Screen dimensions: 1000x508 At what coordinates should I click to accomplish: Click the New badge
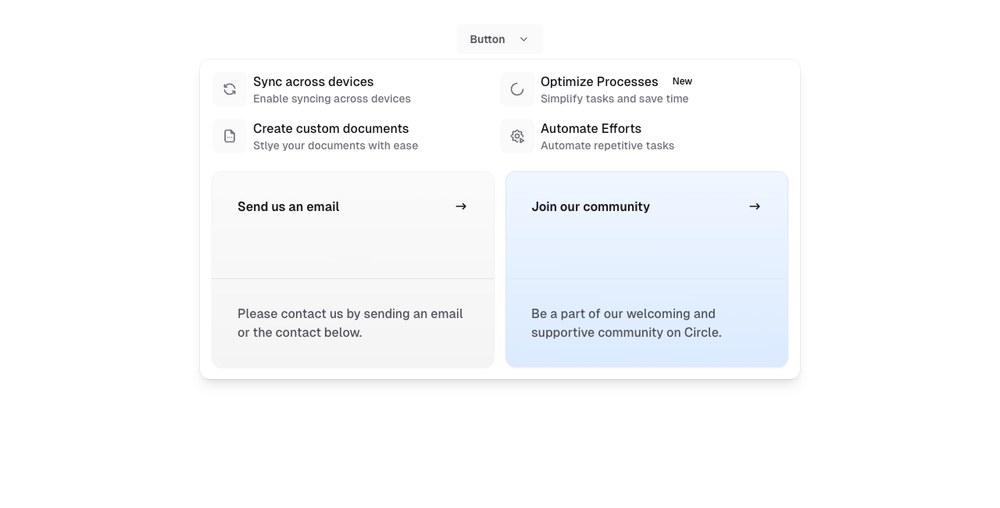tap(682, 81)
